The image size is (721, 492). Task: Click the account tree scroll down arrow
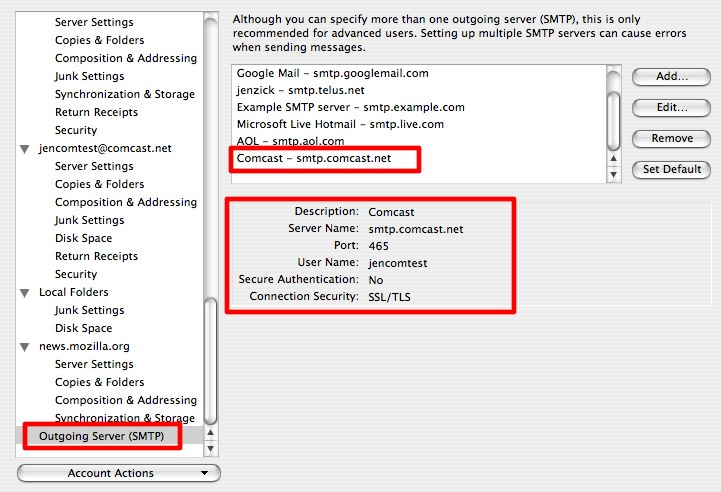(210, 449)
